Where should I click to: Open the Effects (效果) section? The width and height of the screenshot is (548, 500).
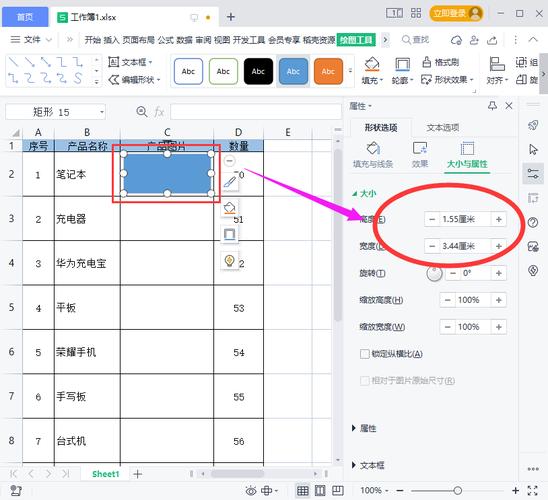click(420, 155)
